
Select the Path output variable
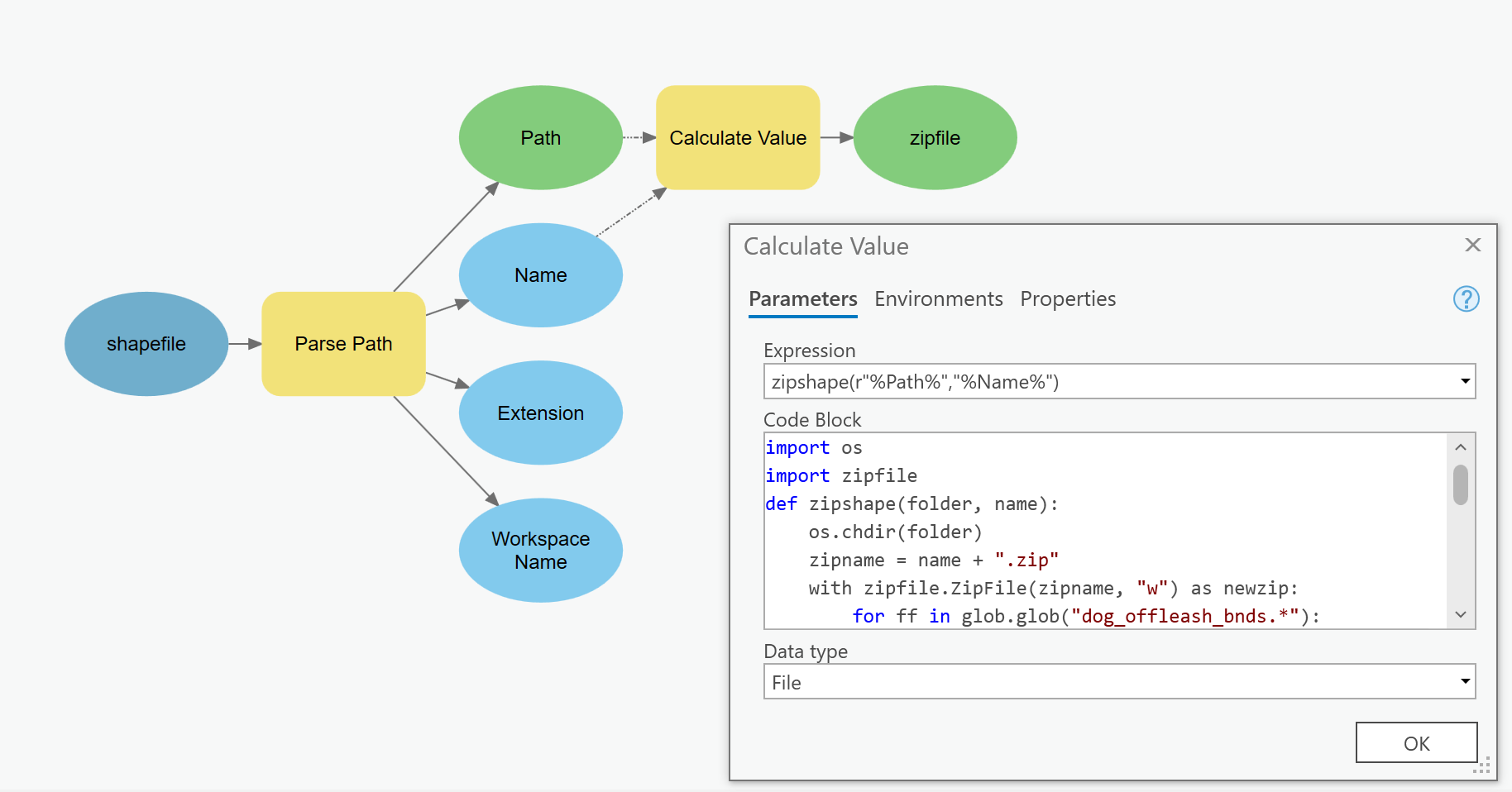click(540, 137)
